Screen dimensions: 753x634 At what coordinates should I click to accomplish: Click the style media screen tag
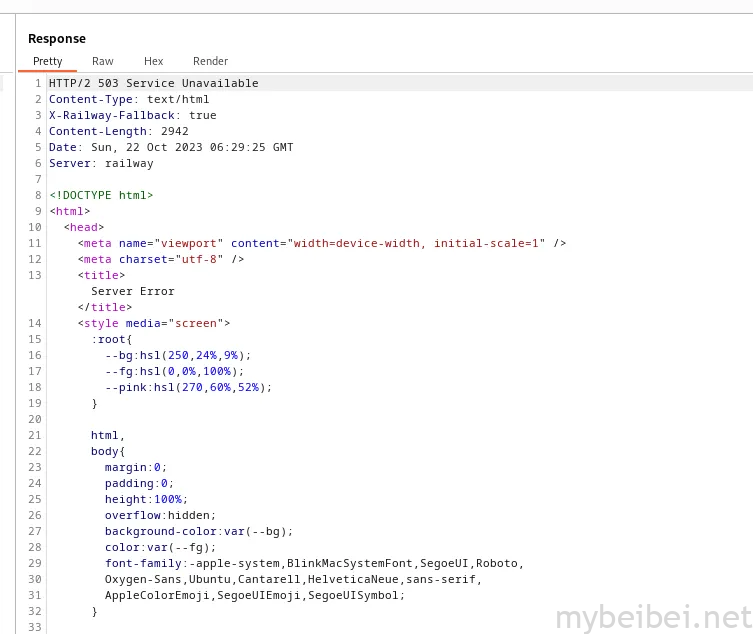coord(154,323)
